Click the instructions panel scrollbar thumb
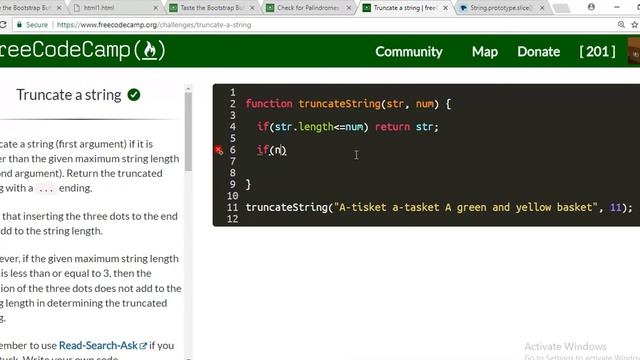 [x=188, y=131]
